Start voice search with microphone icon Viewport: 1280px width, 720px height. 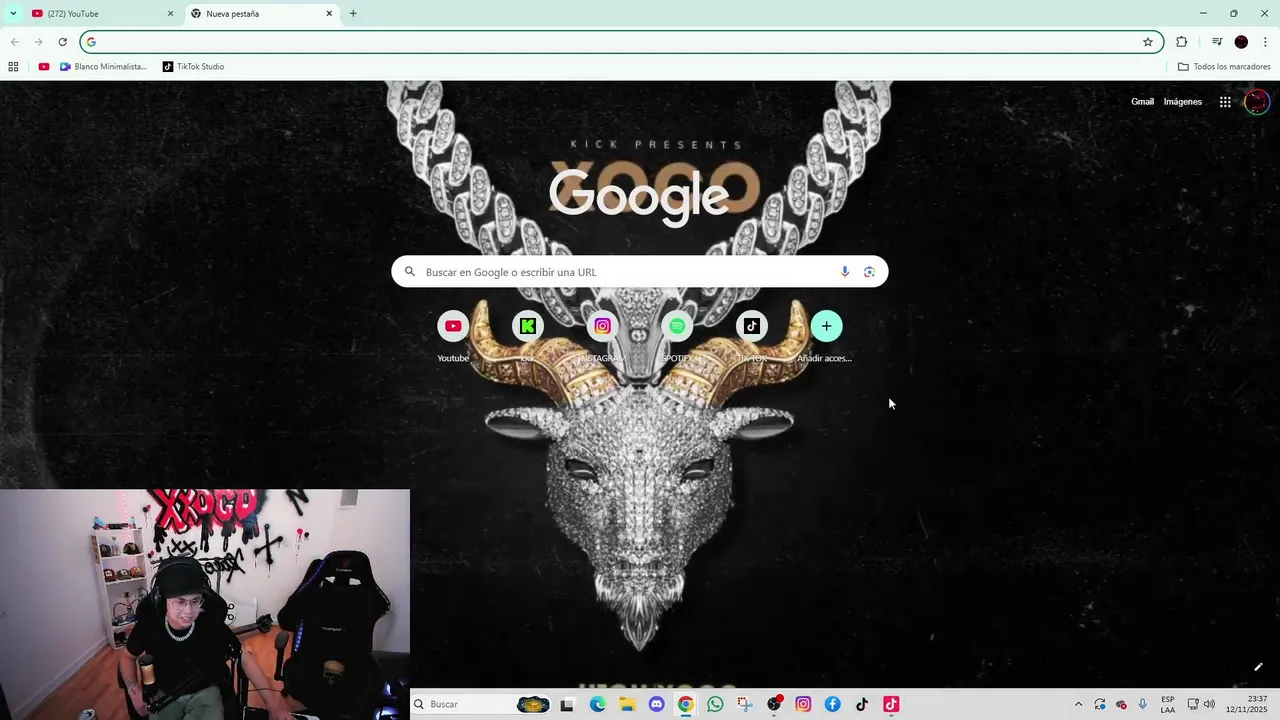[845, 272]
